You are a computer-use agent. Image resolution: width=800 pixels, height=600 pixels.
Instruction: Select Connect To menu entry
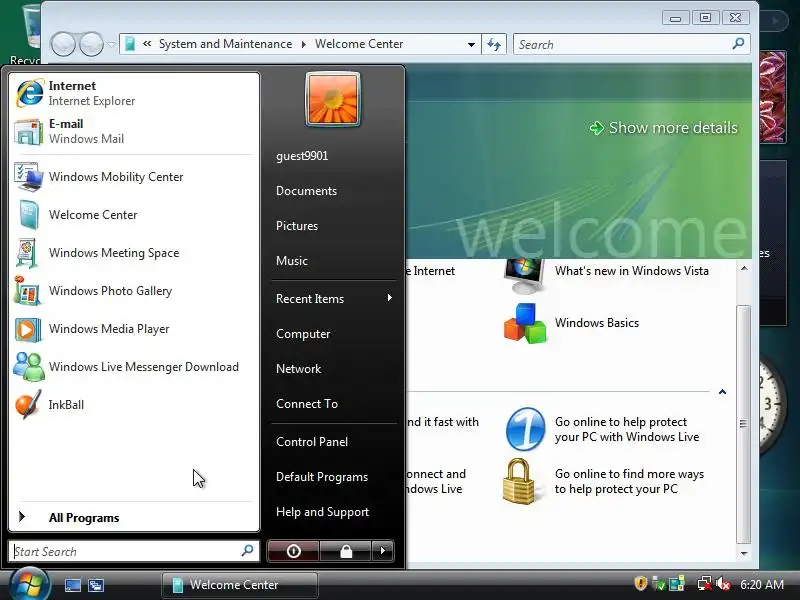pyautogui.click(x=307, y=404)
